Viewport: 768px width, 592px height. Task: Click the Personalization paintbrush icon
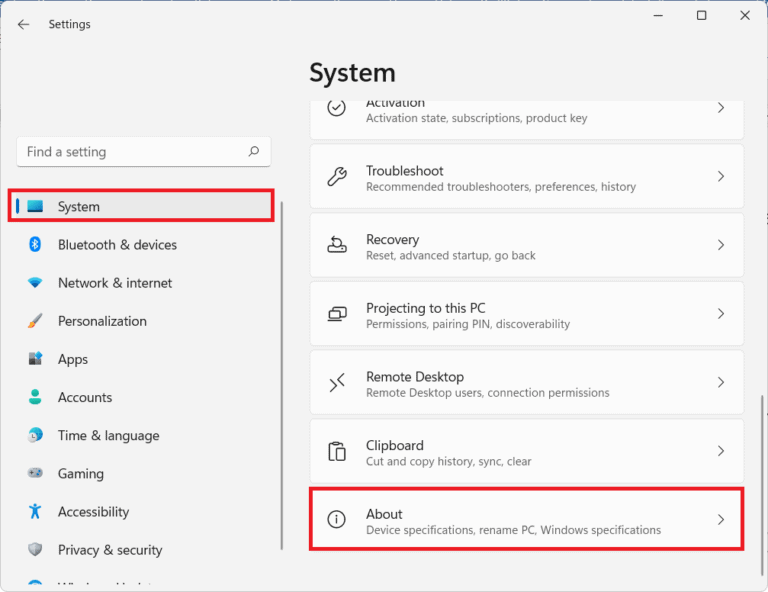click(35, 321)
